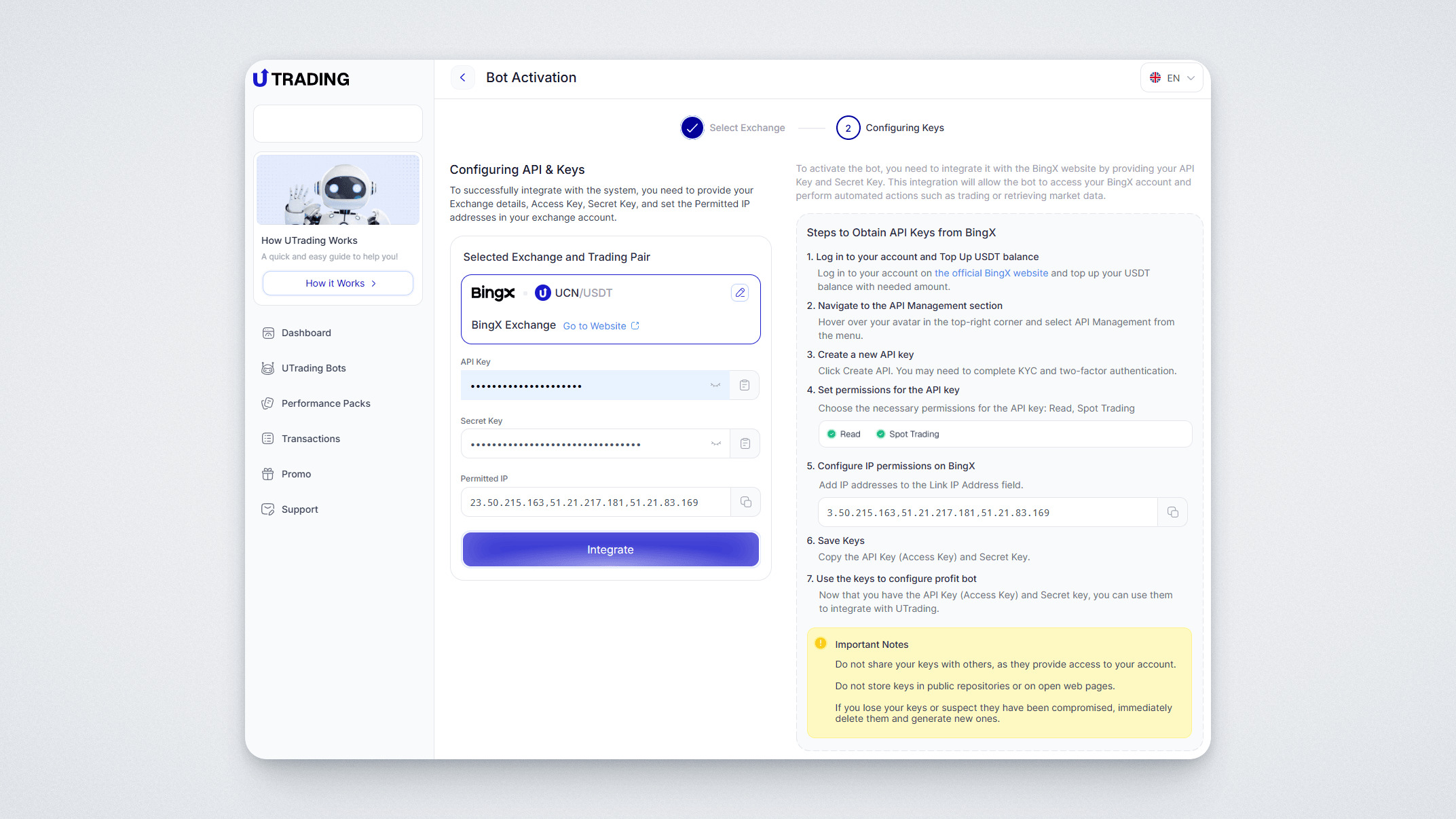Copy the Permitted IP addresses

tap(745, 502)
